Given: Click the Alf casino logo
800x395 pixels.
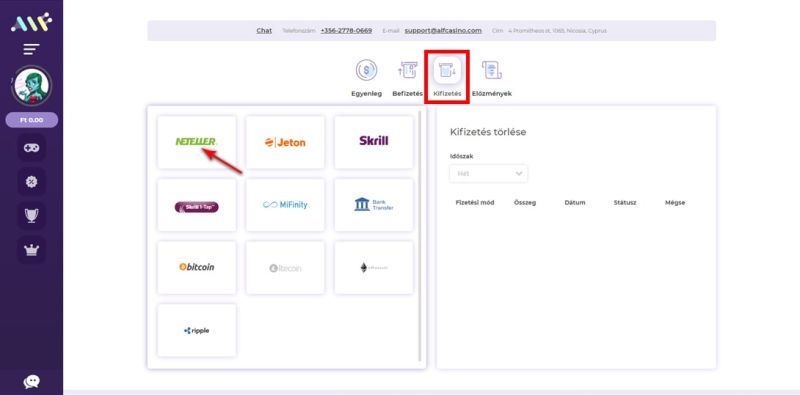Looking at the screenshot, I should (31, 21).
